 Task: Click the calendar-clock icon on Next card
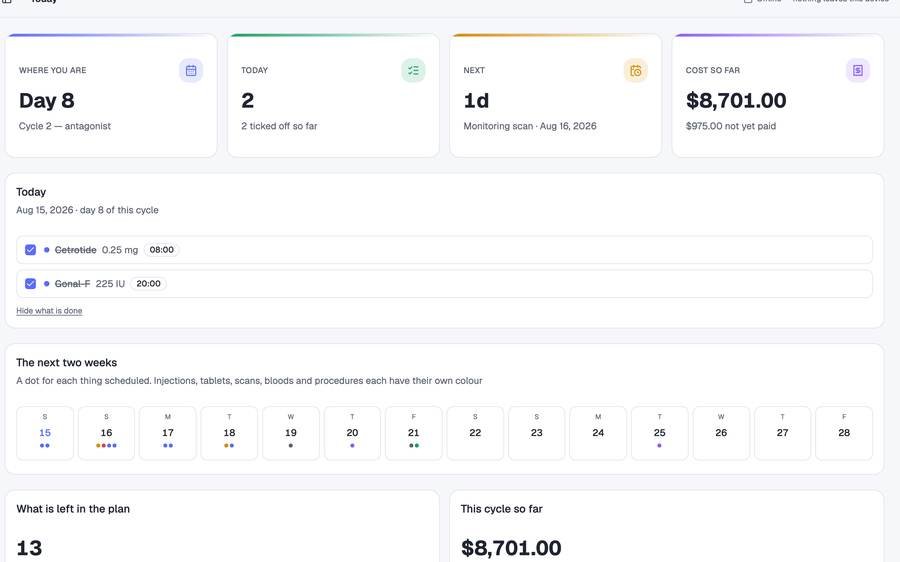[x=635, y=71]
